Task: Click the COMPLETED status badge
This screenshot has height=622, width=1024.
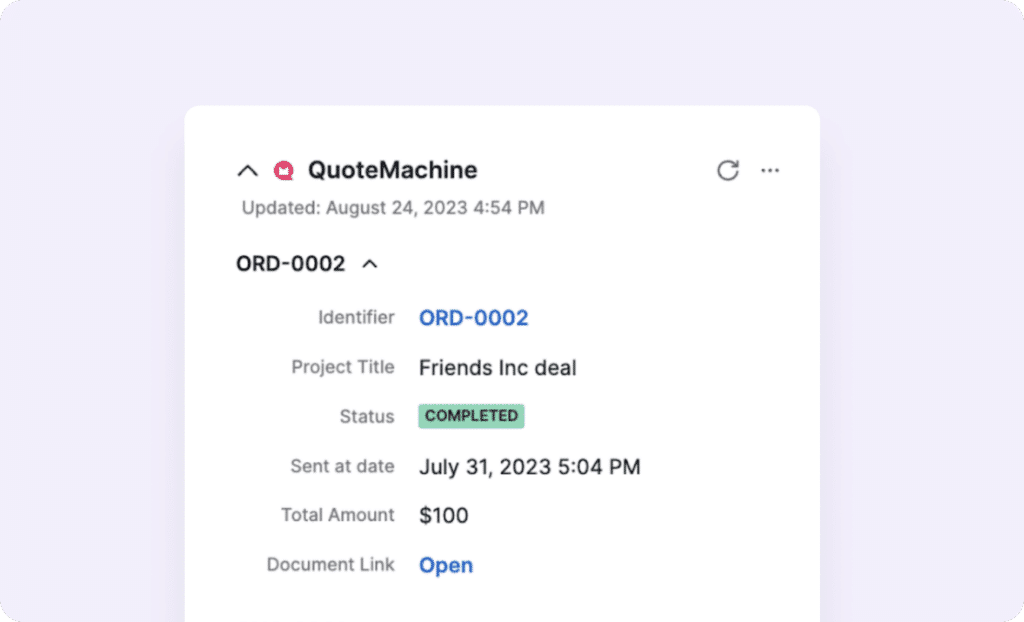Action: point(472,416)
